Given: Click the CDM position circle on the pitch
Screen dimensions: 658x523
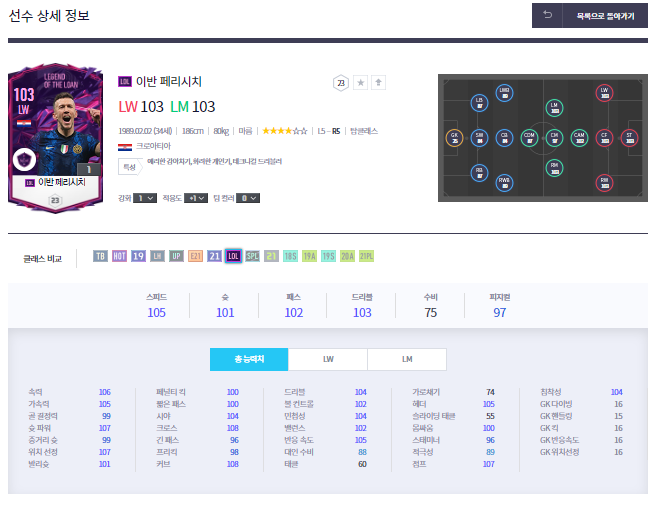Looking at the screenshot, I should coord(529,138).
